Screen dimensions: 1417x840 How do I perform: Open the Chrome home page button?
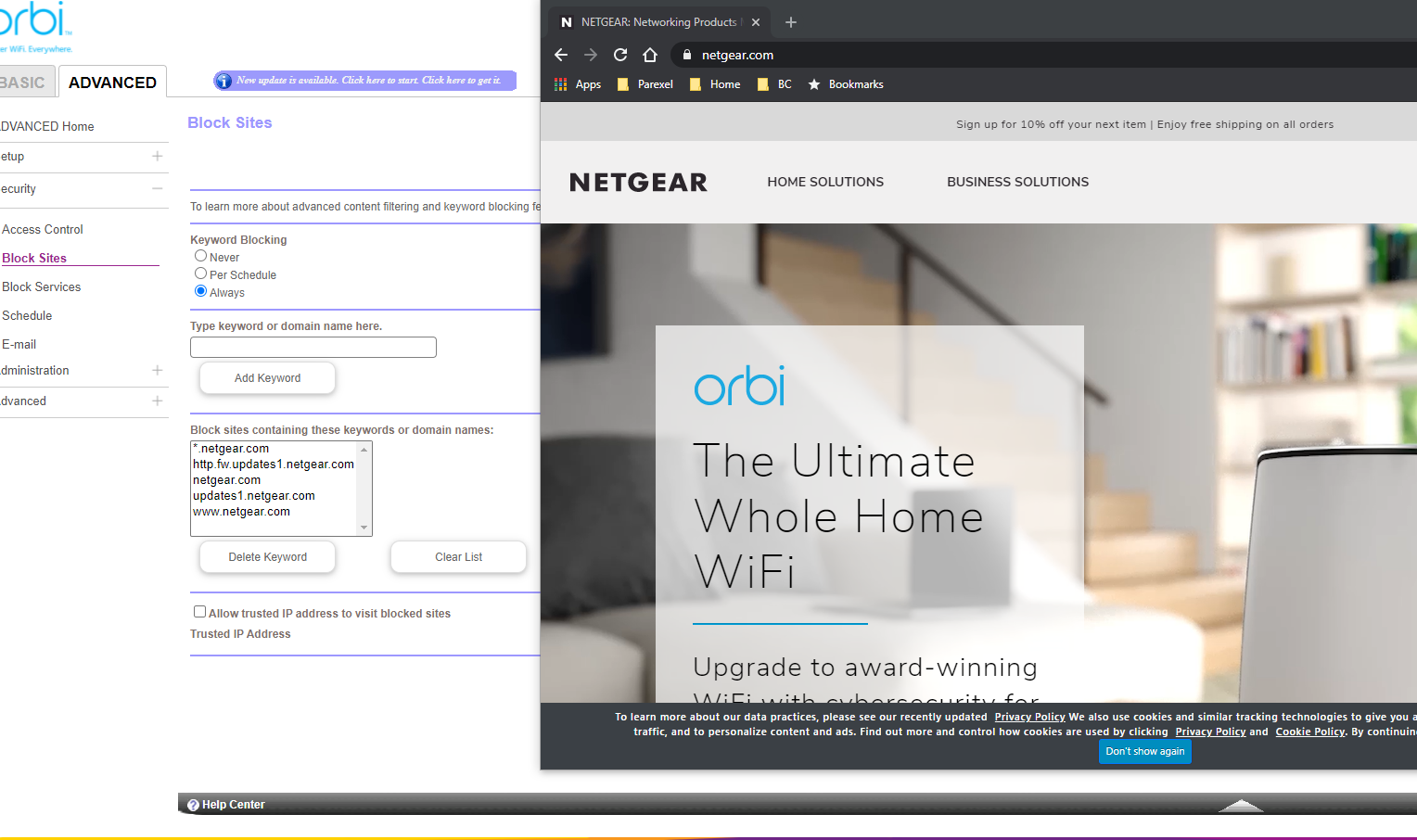[650, 55]
